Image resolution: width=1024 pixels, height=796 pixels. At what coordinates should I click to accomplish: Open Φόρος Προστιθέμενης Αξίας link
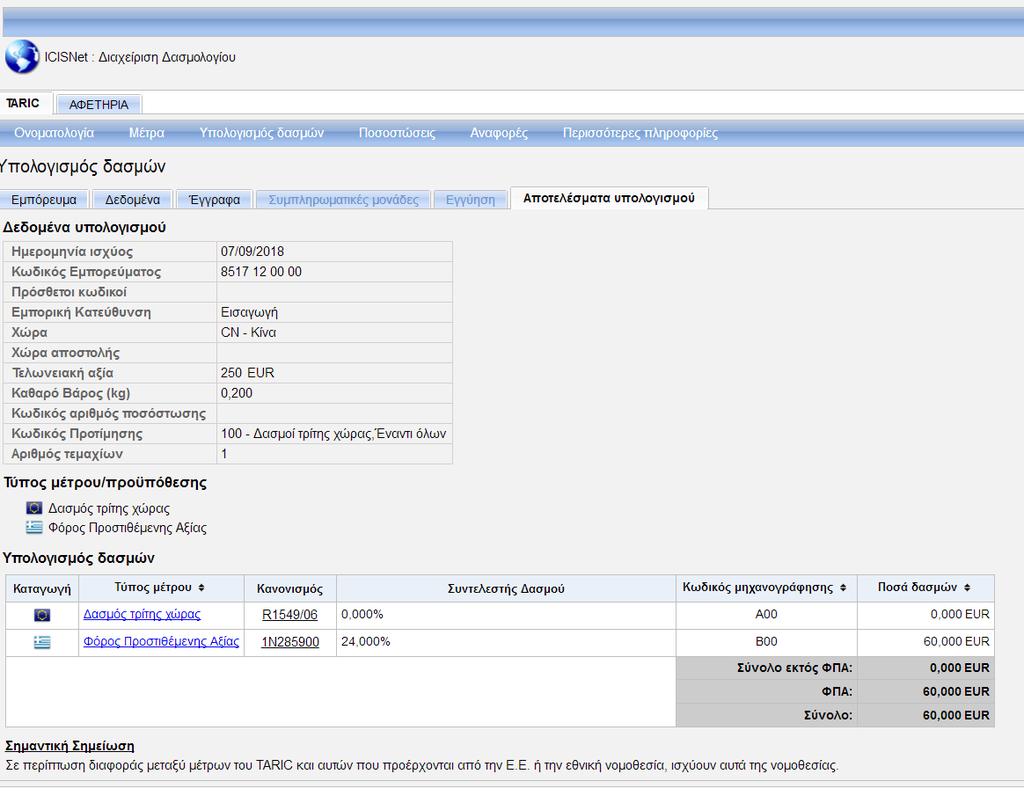[161, 642]
